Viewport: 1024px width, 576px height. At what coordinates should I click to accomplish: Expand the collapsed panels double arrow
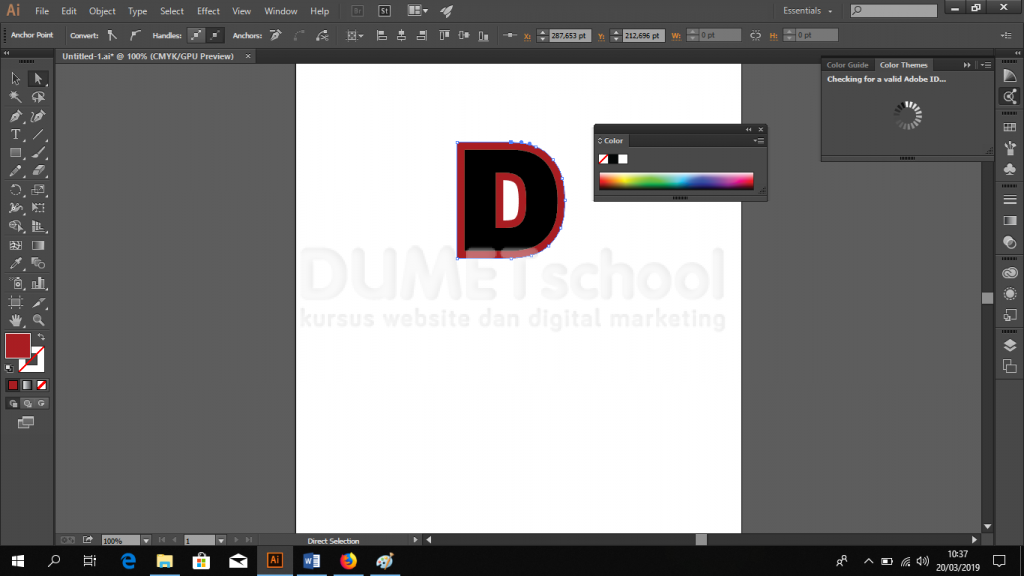point(1017,53)
